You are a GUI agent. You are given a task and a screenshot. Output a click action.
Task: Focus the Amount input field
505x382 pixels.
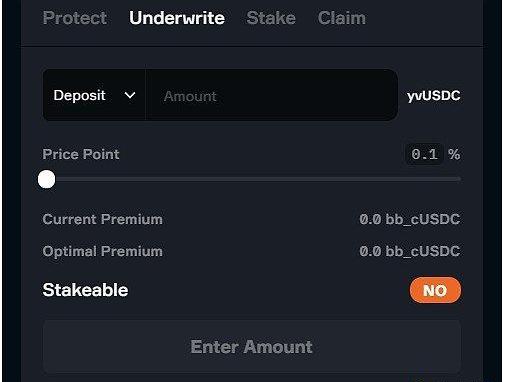(272, 96)
